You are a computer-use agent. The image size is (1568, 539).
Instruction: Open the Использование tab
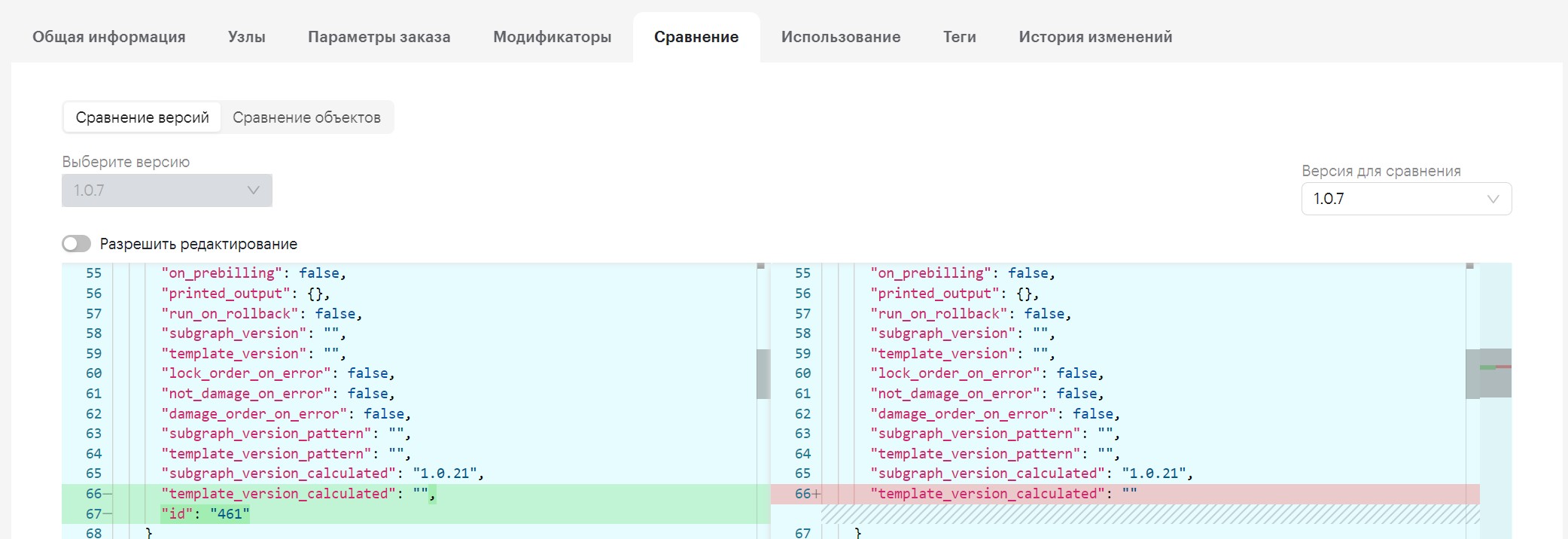[x=841, y=37]
